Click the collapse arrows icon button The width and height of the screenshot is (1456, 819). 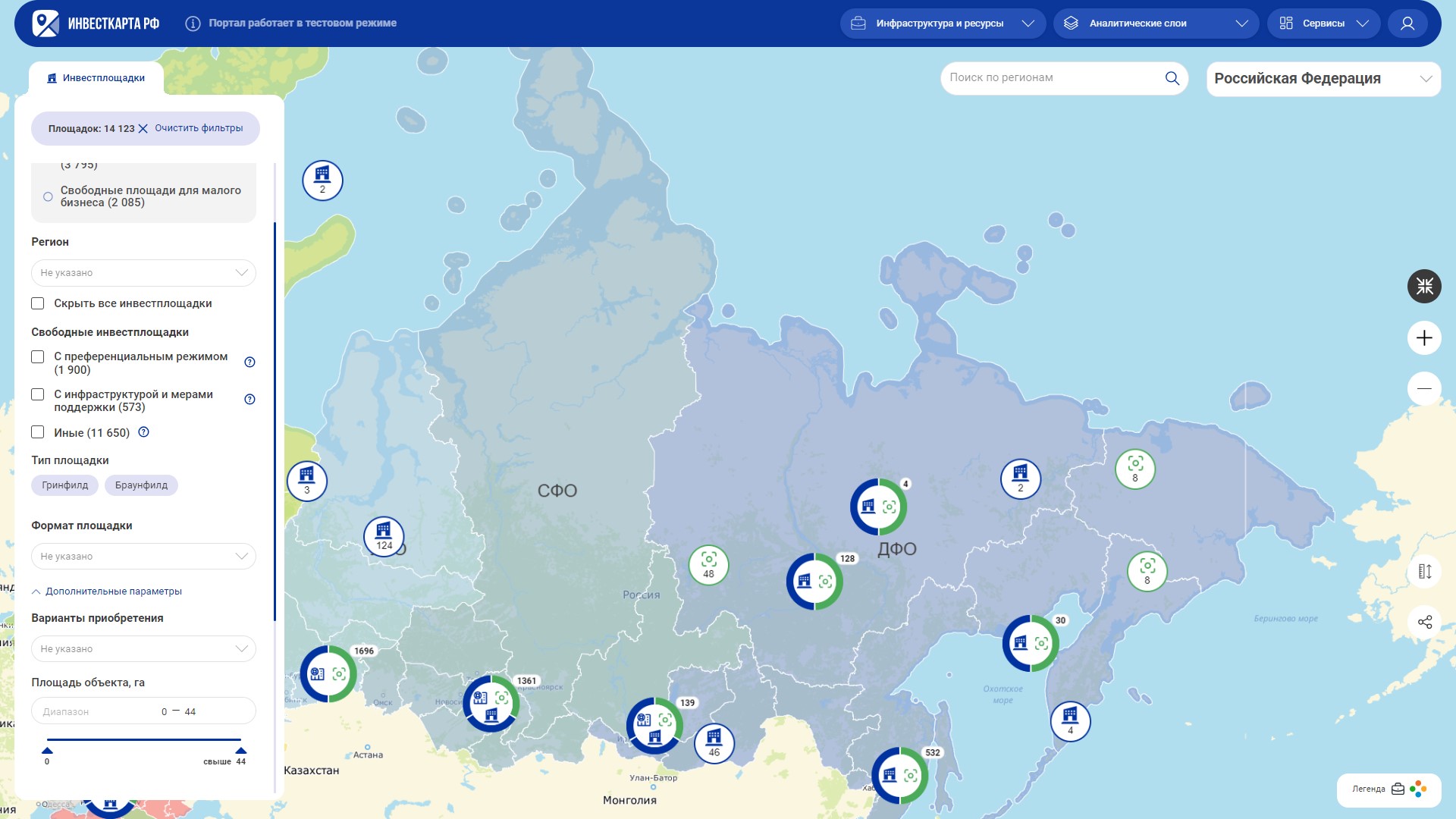click(x=1424, y=287)
